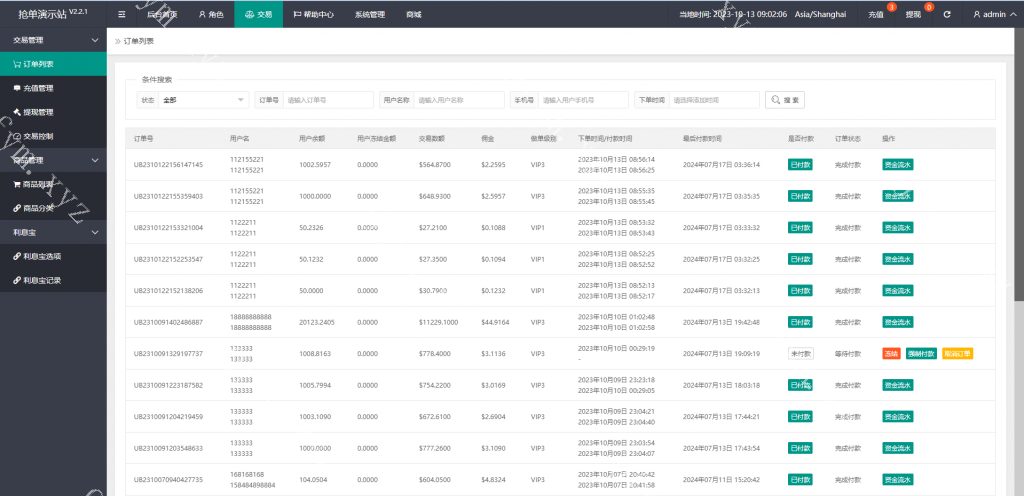Focus the 订单号 input field
Screen dimensions: 1024x496
pos(328,100)
